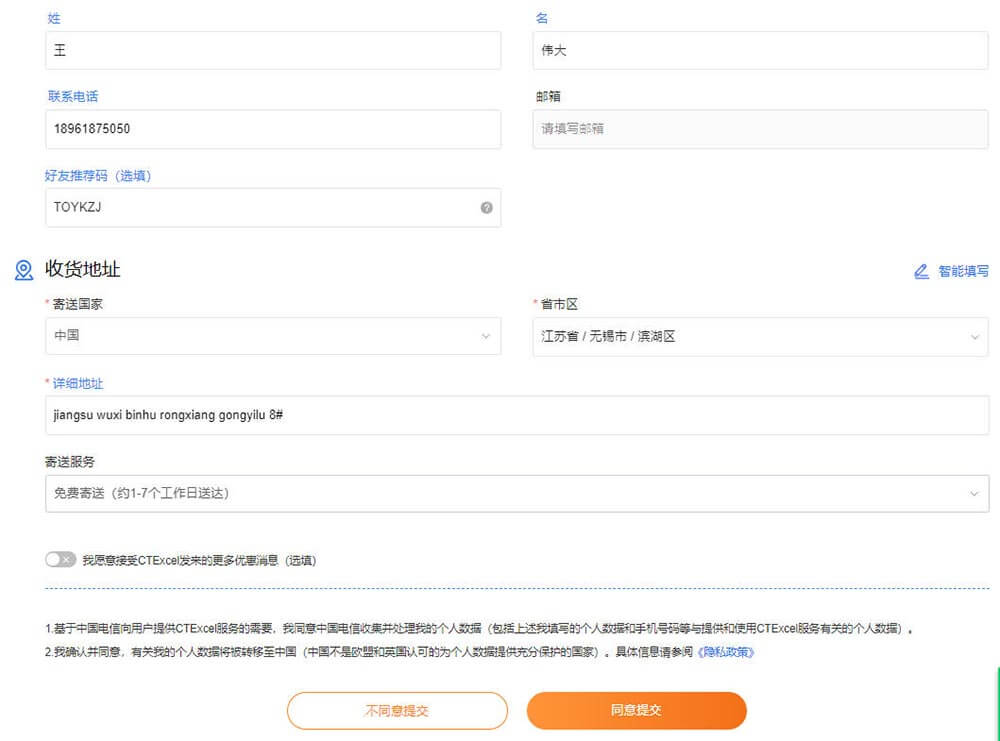Click the help icon in referral code field

point(486,208)
